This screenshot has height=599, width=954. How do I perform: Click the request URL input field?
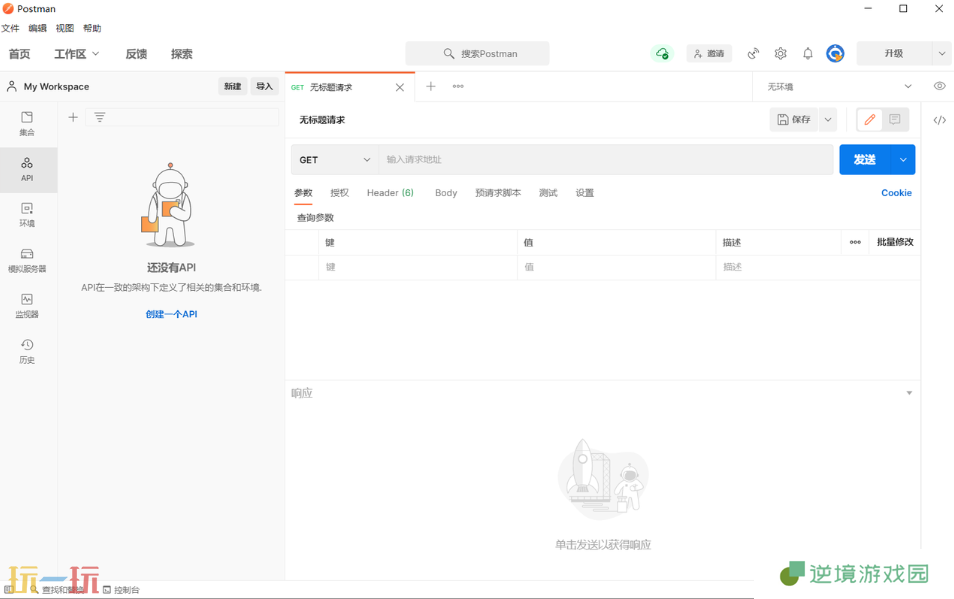tap(605, 159)
